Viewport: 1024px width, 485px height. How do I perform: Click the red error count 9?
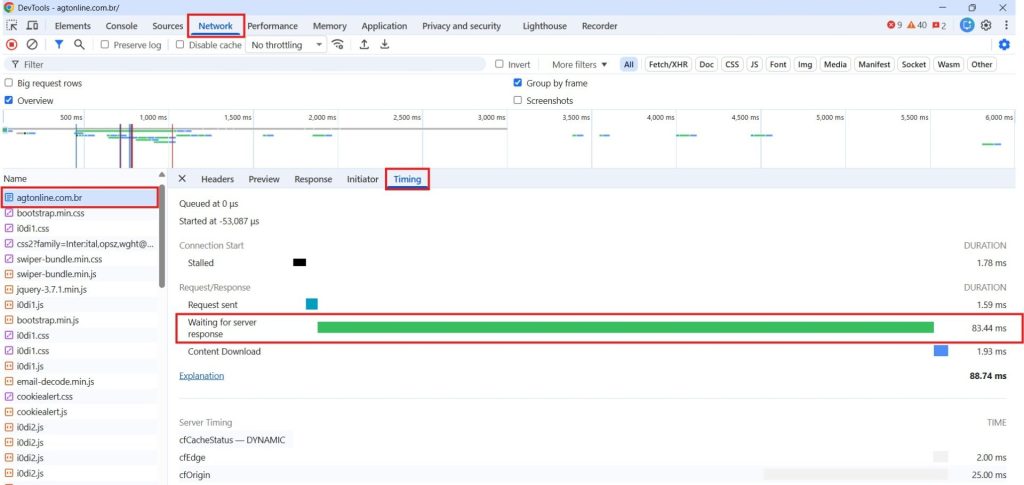point(894,25)
